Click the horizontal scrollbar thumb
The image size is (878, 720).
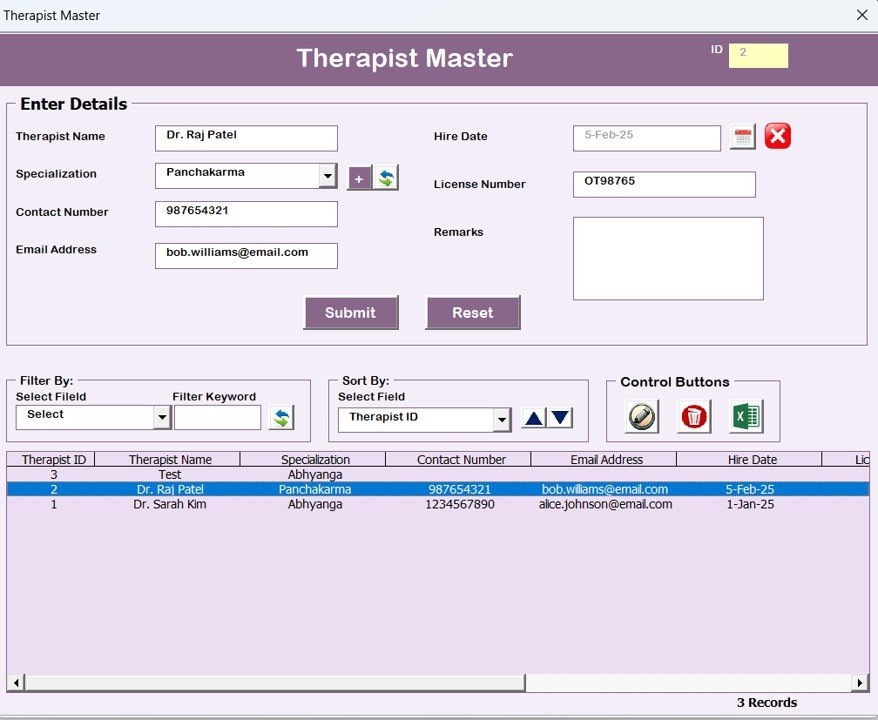[275, 682]
